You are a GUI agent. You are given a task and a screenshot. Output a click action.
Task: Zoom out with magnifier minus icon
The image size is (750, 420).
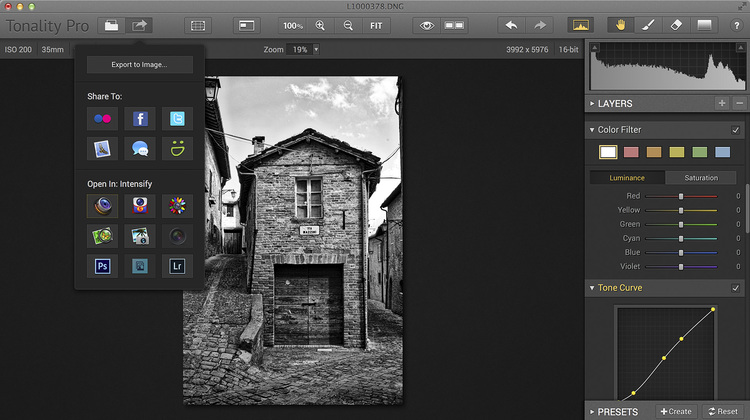348,25
